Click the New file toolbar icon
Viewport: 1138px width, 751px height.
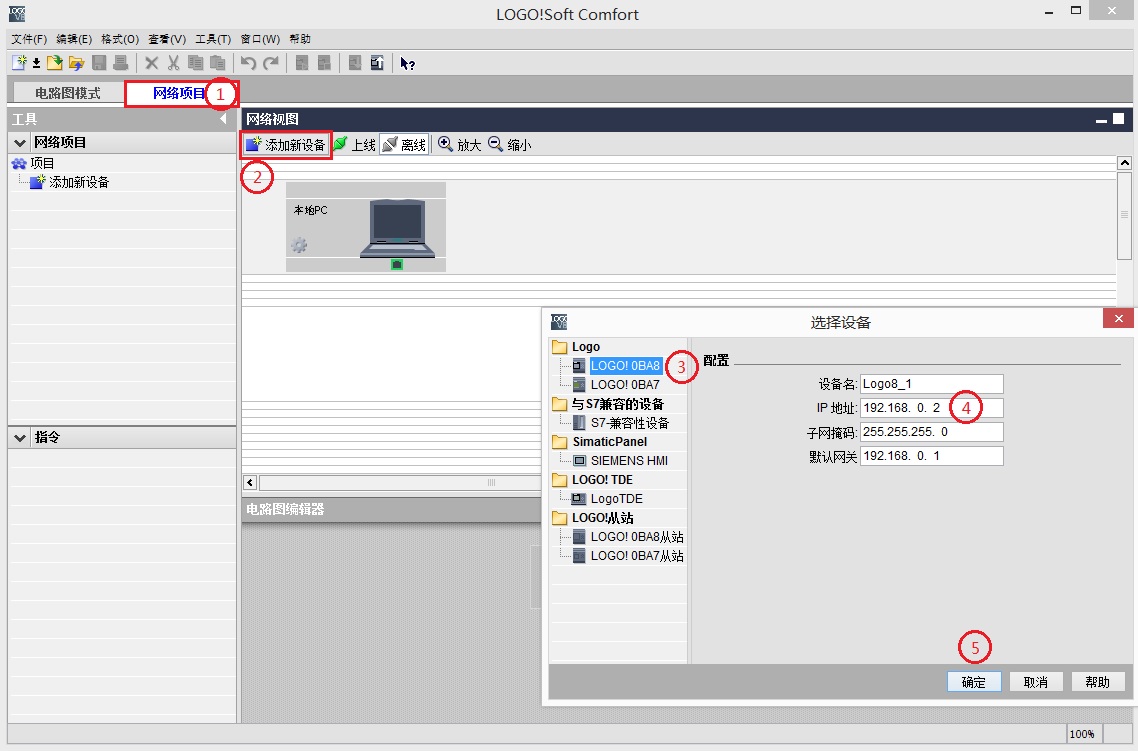[x=19, y=63]
